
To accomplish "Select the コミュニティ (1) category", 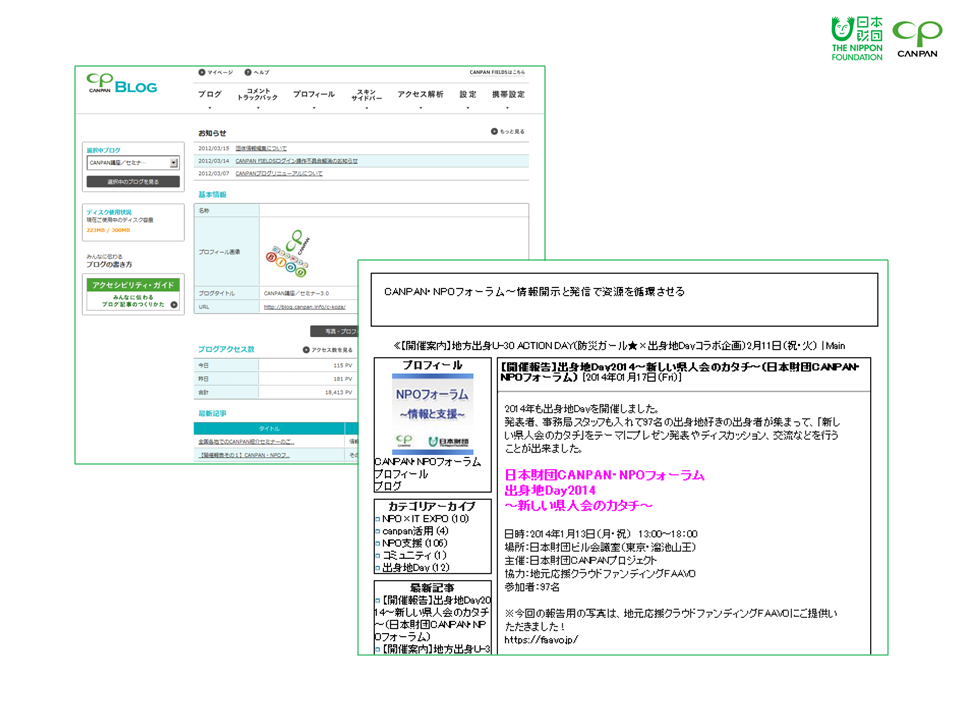I will [414, 555].
